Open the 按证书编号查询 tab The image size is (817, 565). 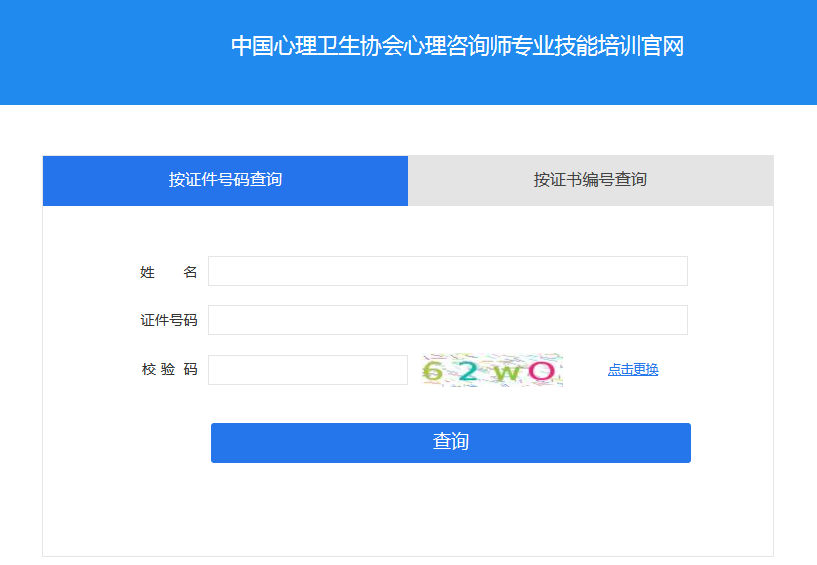pos(590,180)
